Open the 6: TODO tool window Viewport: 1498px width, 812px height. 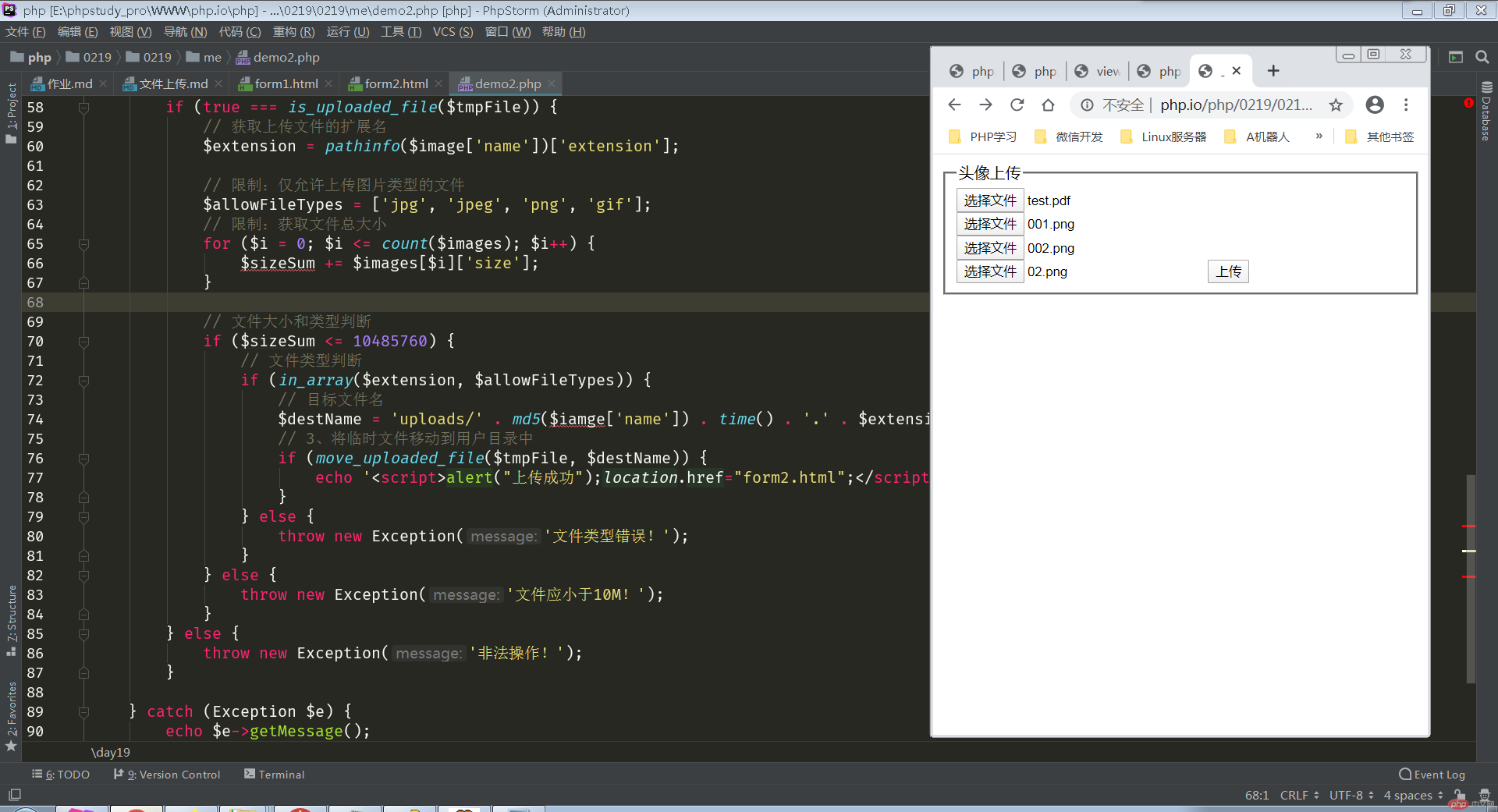61,775
